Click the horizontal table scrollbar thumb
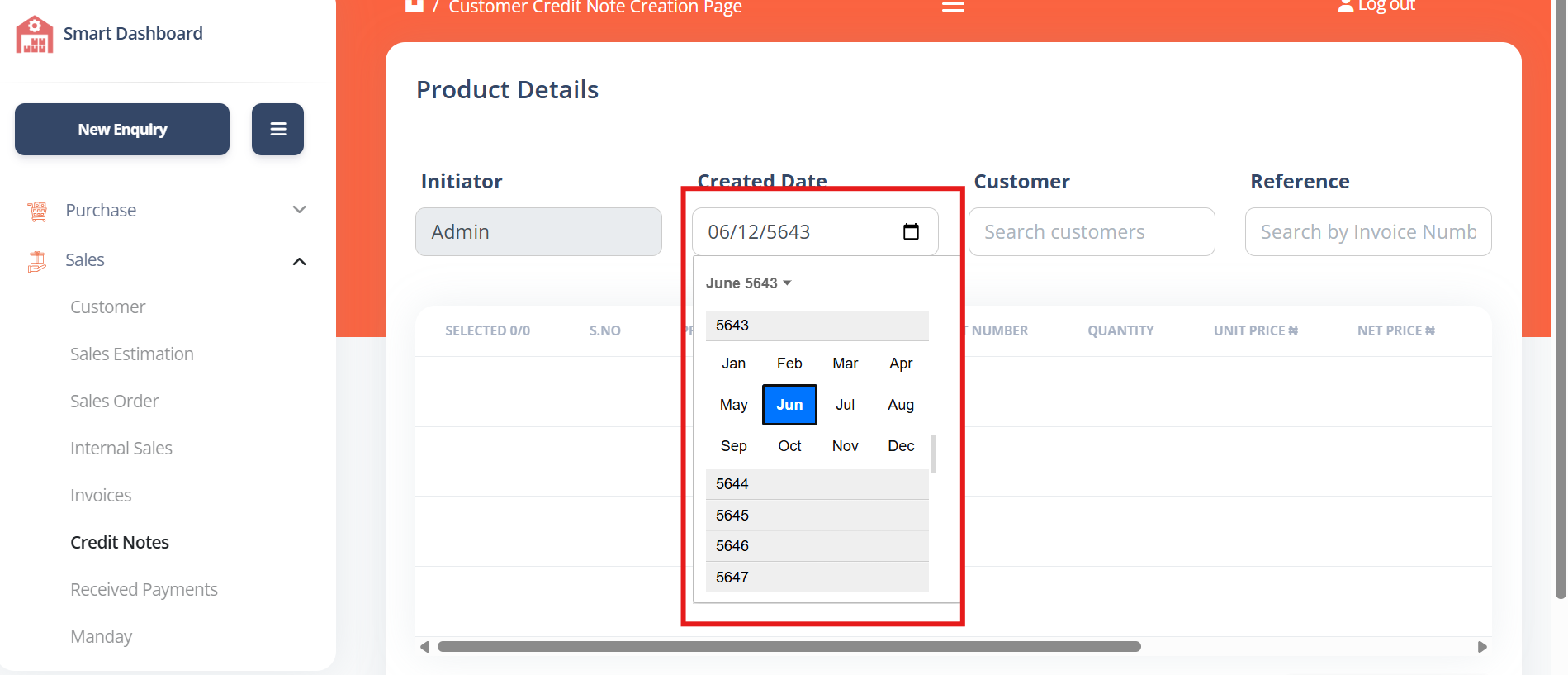The height and width of the screenshot is (675, 1568). (x=789, y=647)
